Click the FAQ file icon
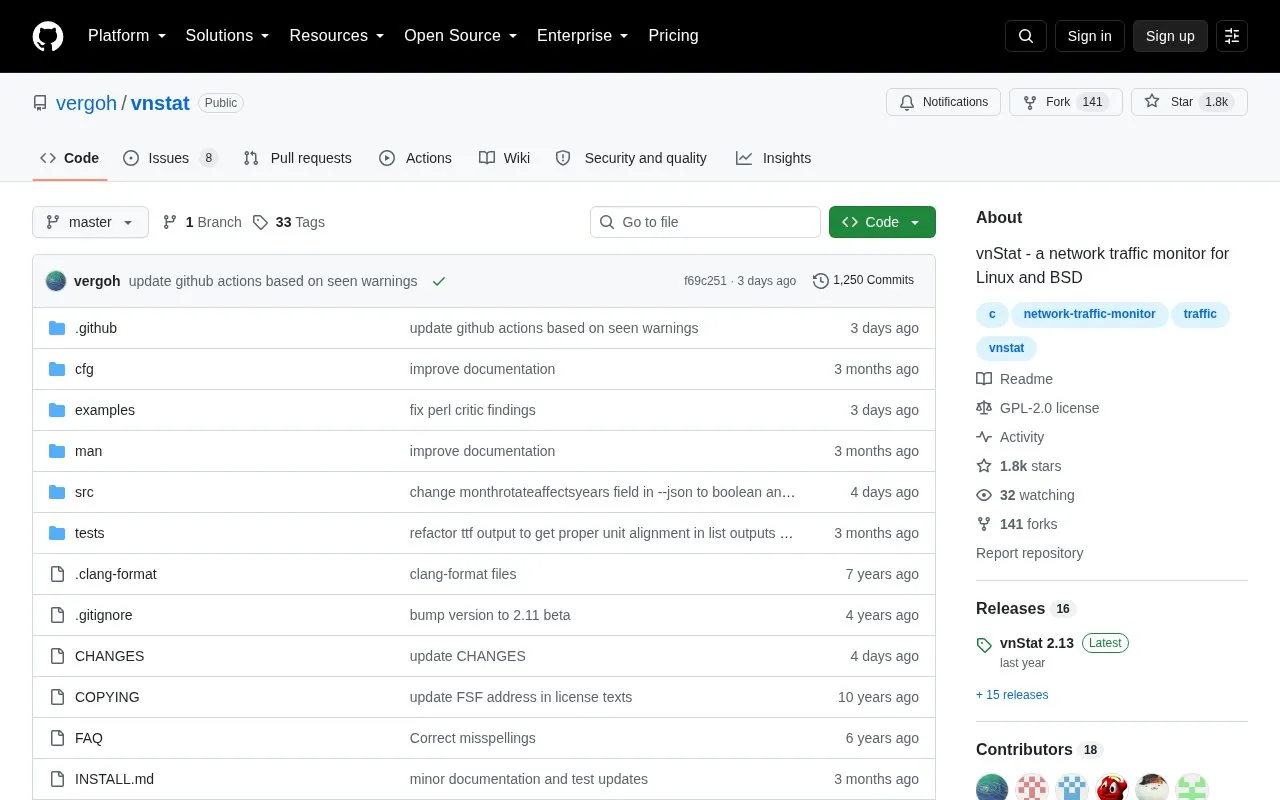1280x800 pixels. coord(57,738)
